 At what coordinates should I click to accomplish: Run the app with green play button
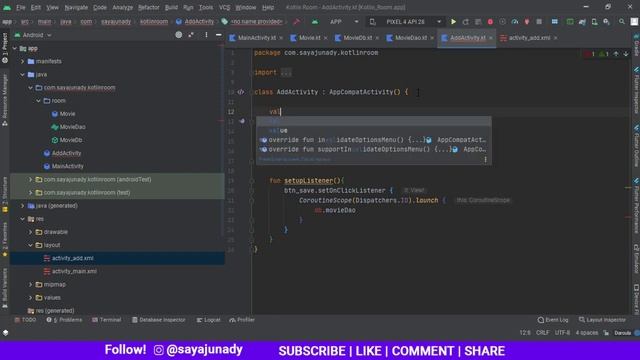click(453, 22)
